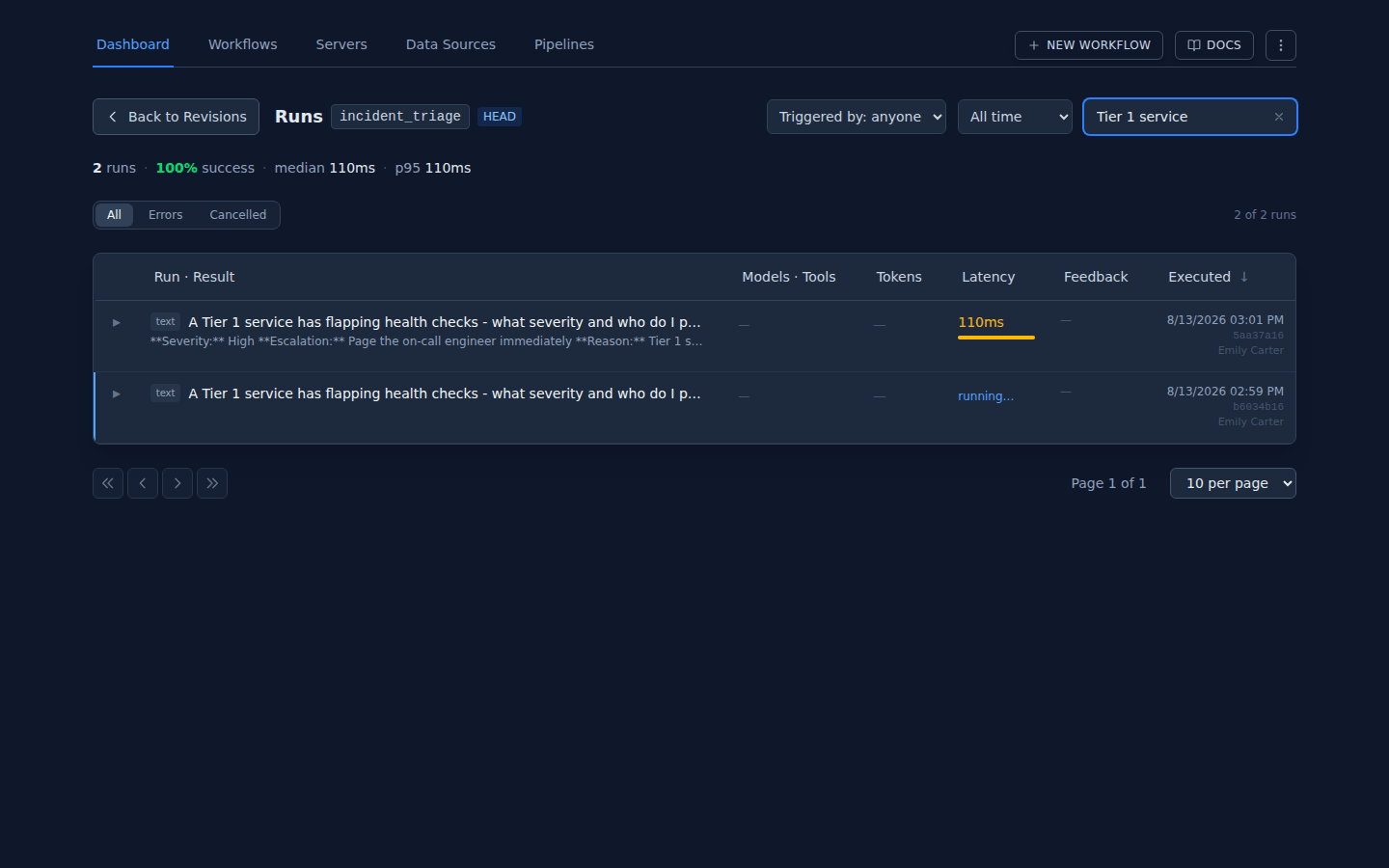Jump to the last page of runs
Viewport: 1389px width, 868px height.
[212, 483]
